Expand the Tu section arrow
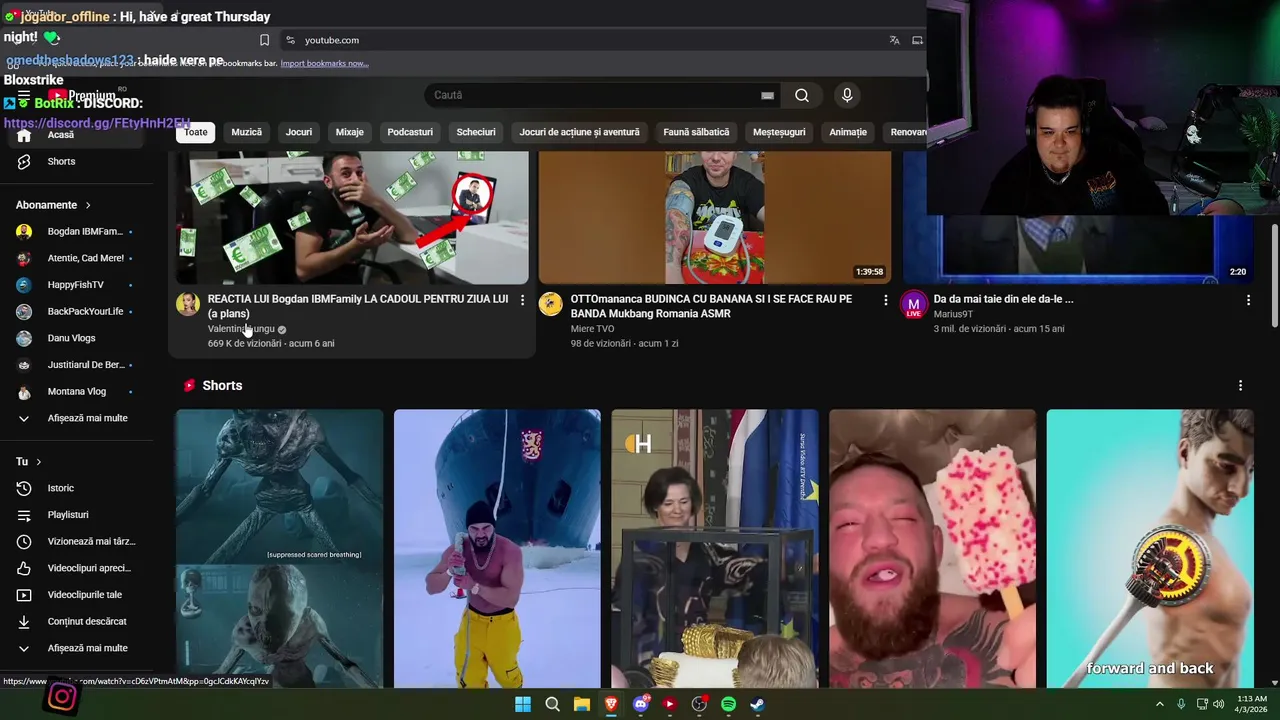The image size is (1280, 720). 39,462
